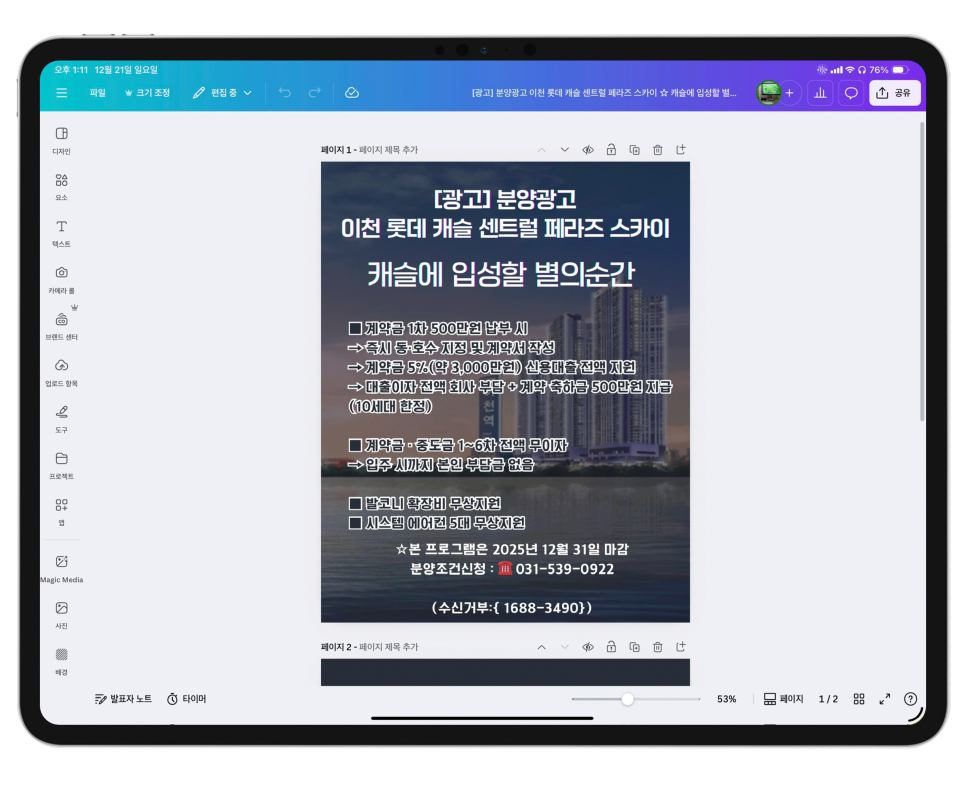Click the 1 / 2 page indicator
The image size is (966, 785).
coord(828,699)
